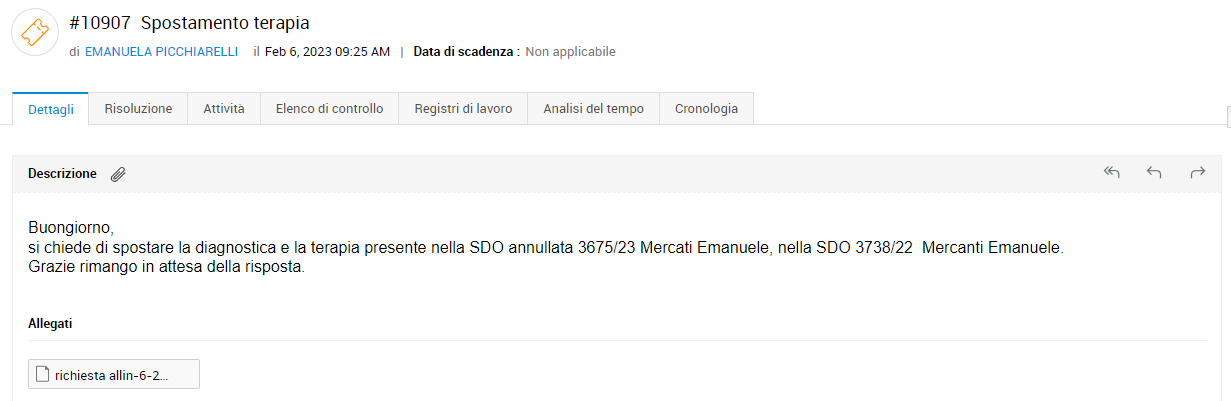Click inside the description message text
Screen dimensions: 1231x401
coord(545,247)
